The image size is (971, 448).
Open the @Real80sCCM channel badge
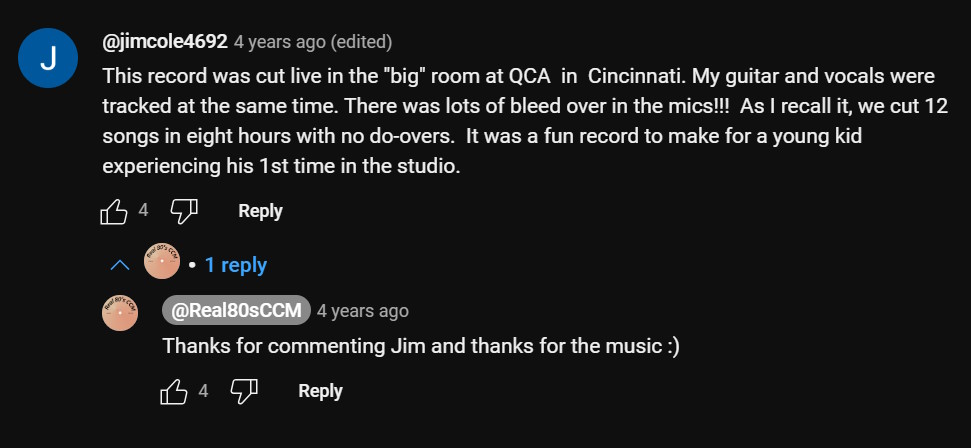[x=237, y=311]
